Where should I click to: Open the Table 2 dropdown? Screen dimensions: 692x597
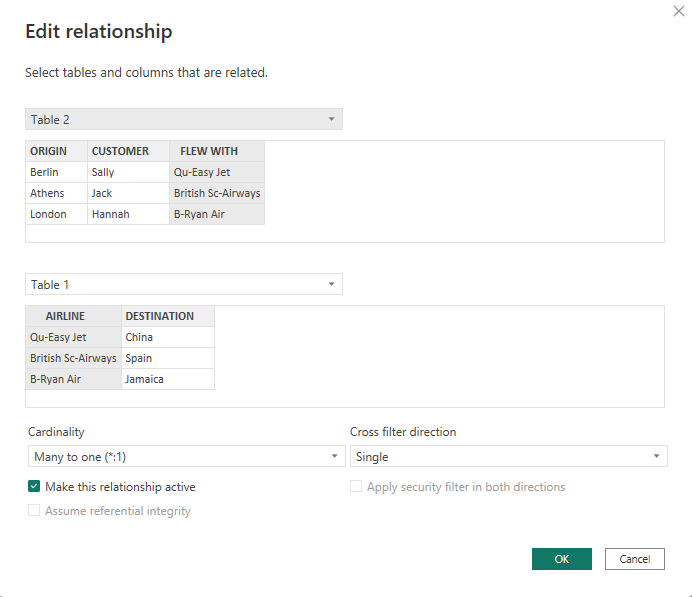183,120
